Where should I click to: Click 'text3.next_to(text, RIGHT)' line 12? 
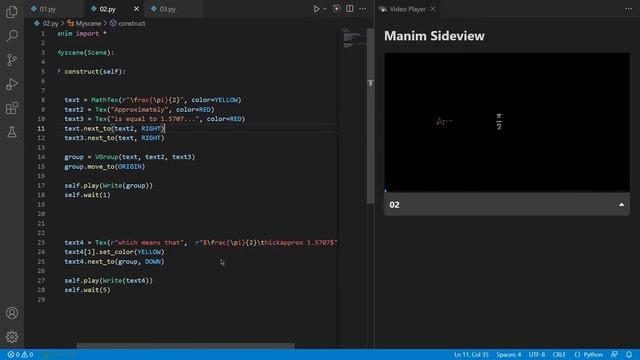114,138
